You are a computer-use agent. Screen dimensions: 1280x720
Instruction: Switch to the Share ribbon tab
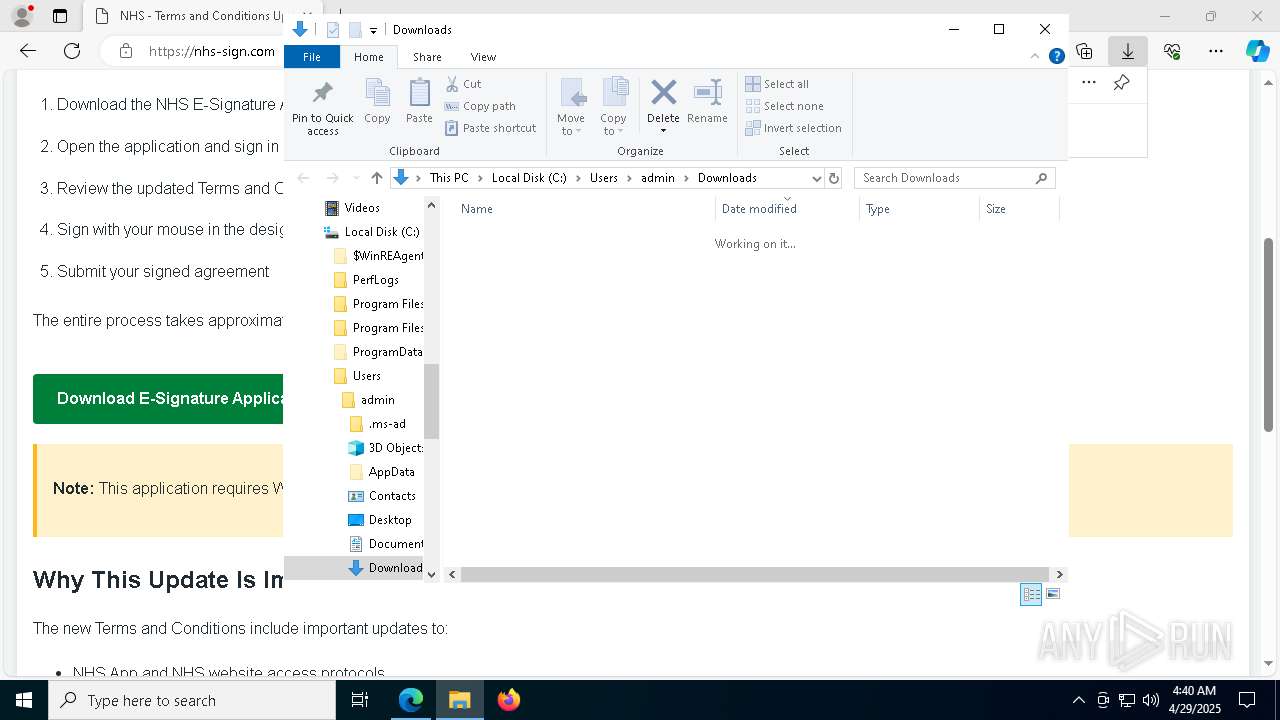pyautogui.click(x=427, y=57)
